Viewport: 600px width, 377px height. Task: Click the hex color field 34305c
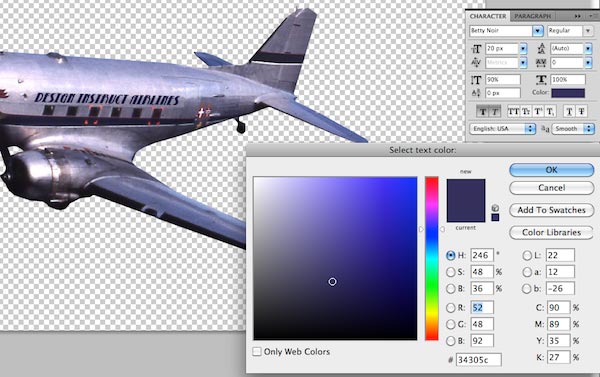click(x=479, y=360)
